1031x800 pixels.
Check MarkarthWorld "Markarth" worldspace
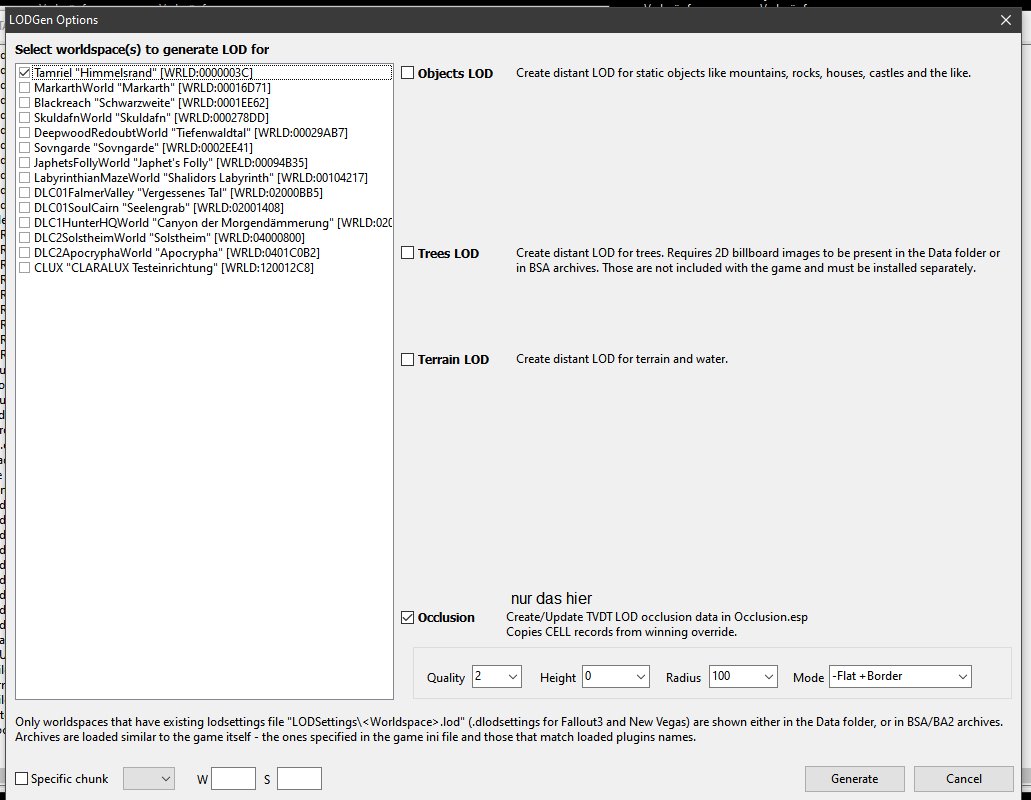click(25, 88)
